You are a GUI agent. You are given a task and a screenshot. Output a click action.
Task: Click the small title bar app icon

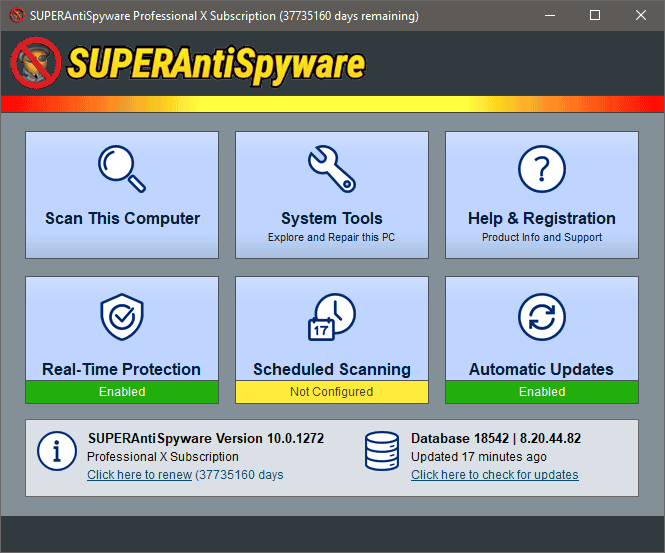(17, 16)
